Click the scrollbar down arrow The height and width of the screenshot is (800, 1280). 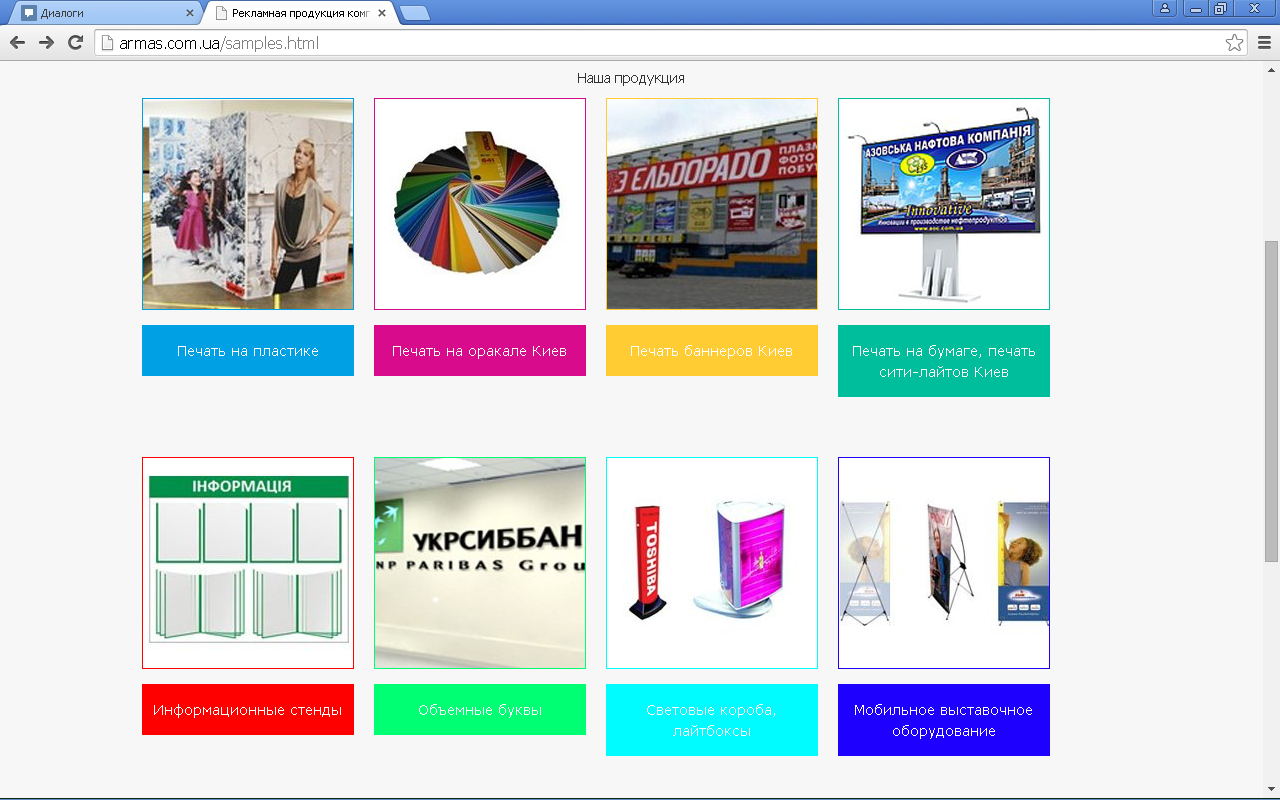(1272, 789)
